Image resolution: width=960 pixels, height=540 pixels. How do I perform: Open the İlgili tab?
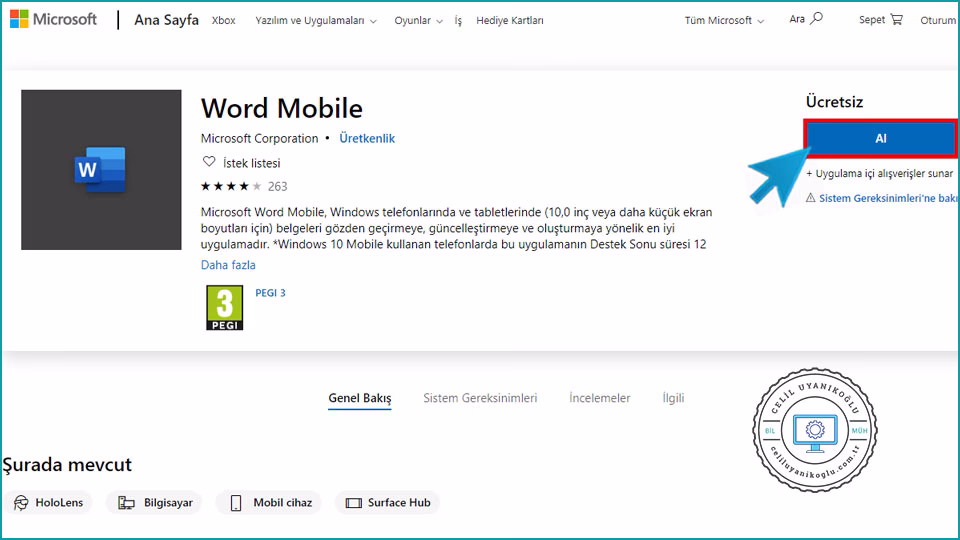coord(673,398)
